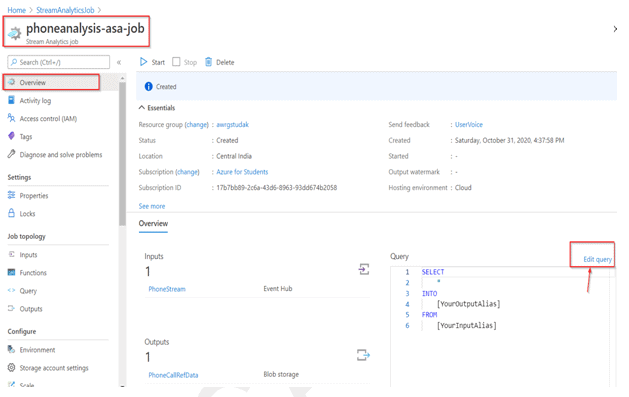The height and width of the screenshot is (397, 629).
Task: Expand the right chevron at top corner
Action: coord(615,29)
